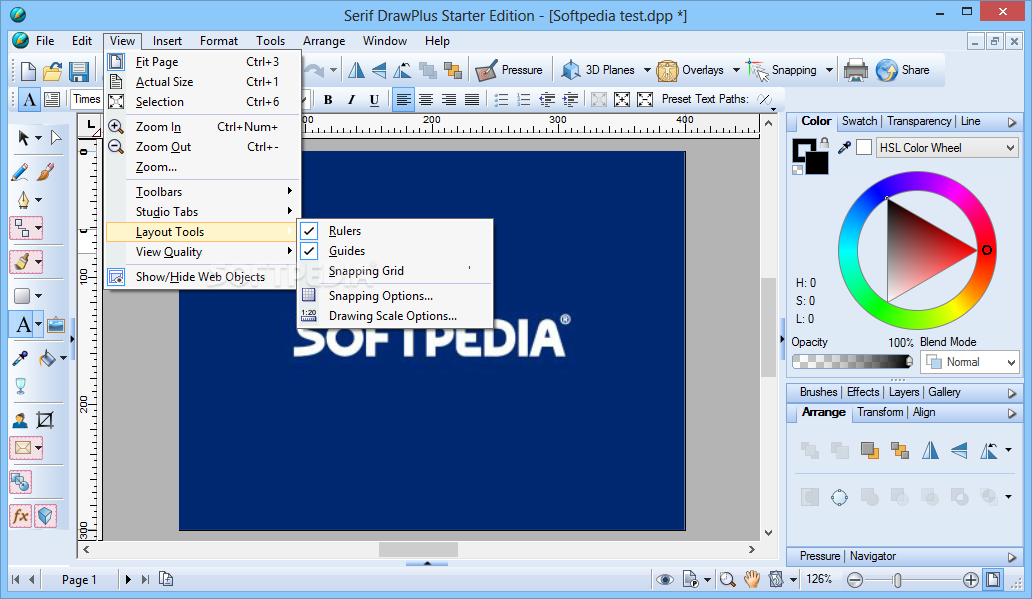
Task: Click the zoom level slider handle
Action: [x=897, y=580]
